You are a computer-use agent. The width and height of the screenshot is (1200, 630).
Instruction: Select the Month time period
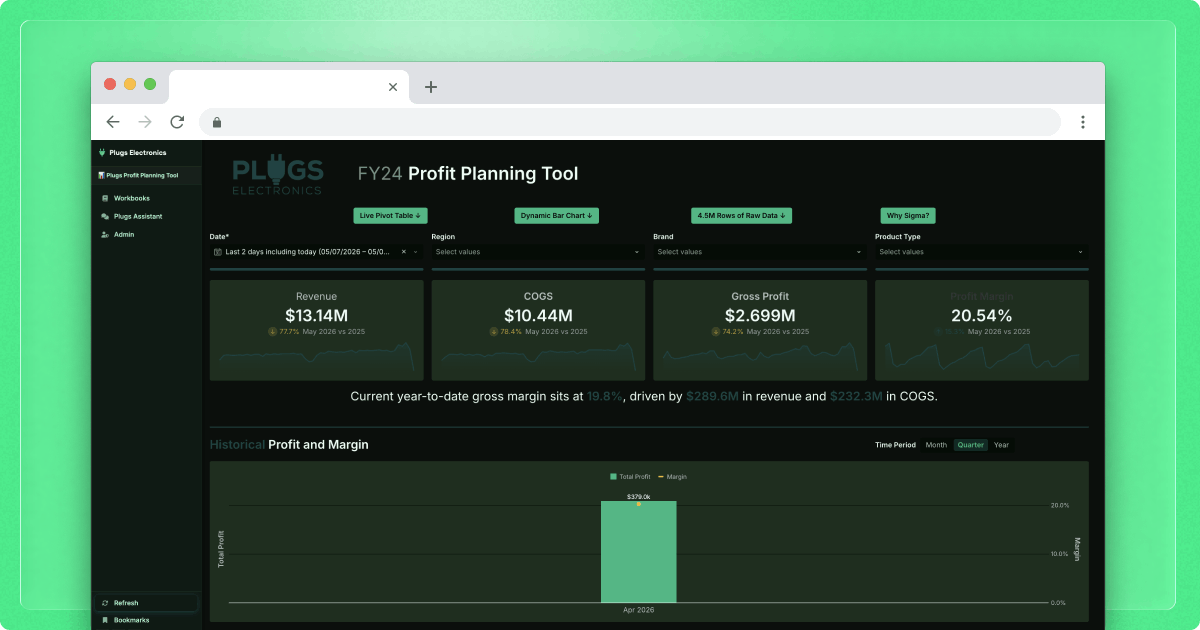(x=936, y=445)
